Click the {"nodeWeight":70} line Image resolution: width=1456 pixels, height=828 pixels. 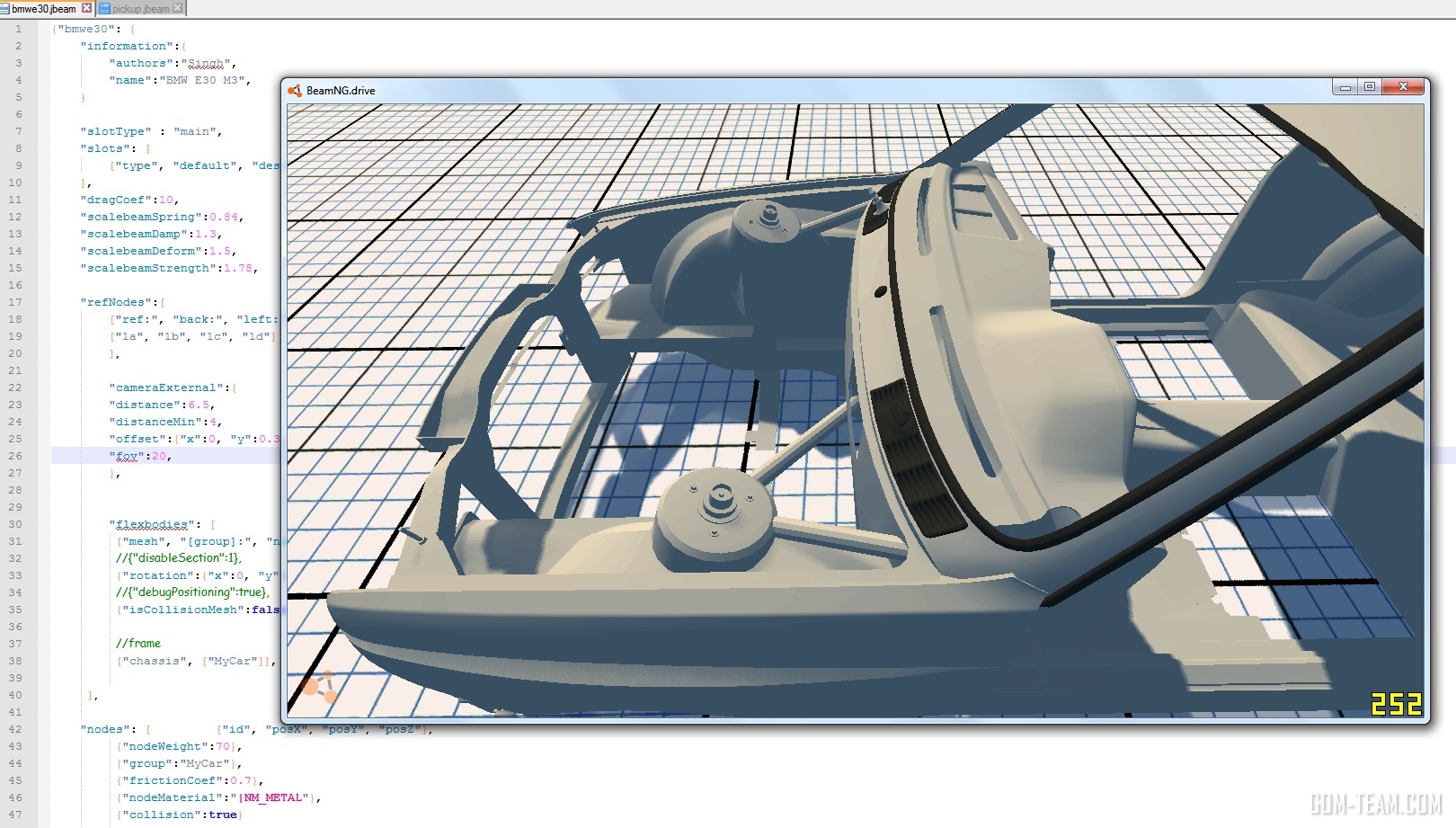[179, 746]
